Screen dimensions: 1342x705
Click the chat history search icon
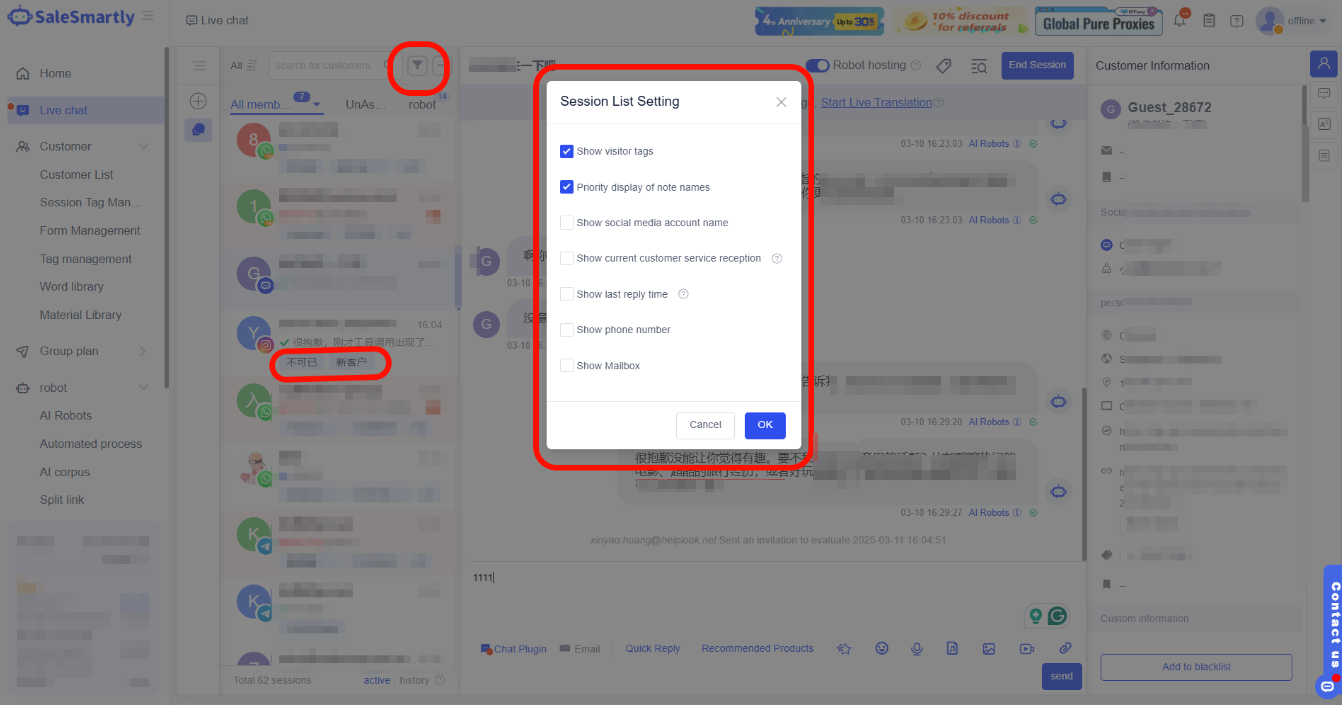click(x=979, y=66)
